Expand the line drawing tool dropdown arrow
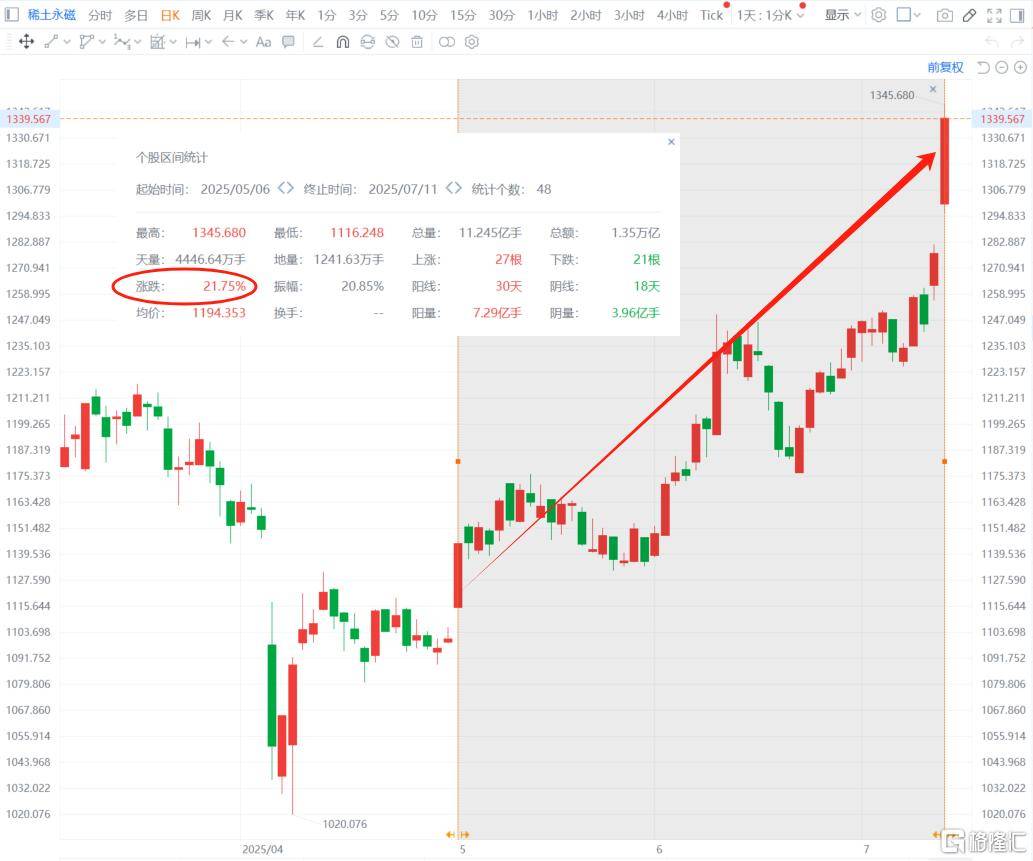 (67, 42)
